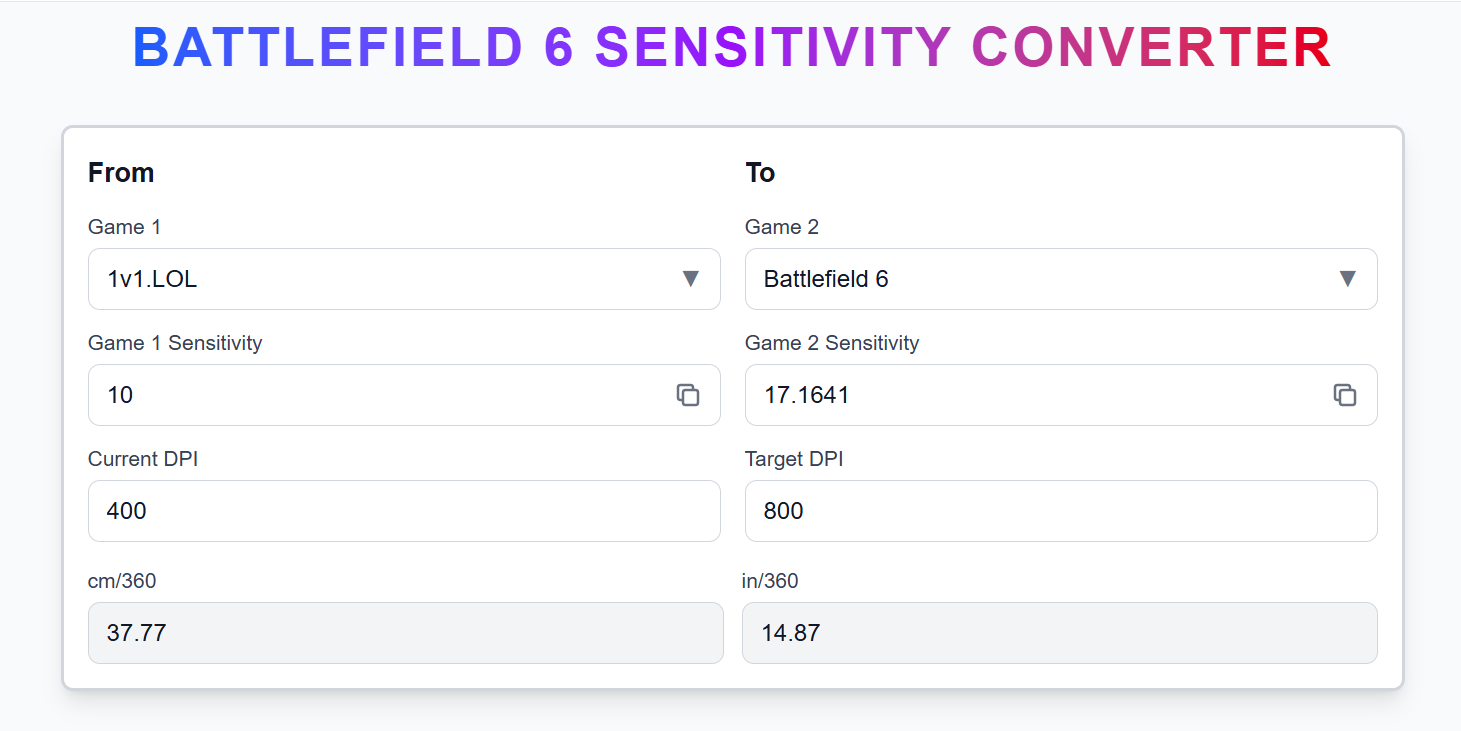
Task: Click the From section heading
Action: point(121,173)
